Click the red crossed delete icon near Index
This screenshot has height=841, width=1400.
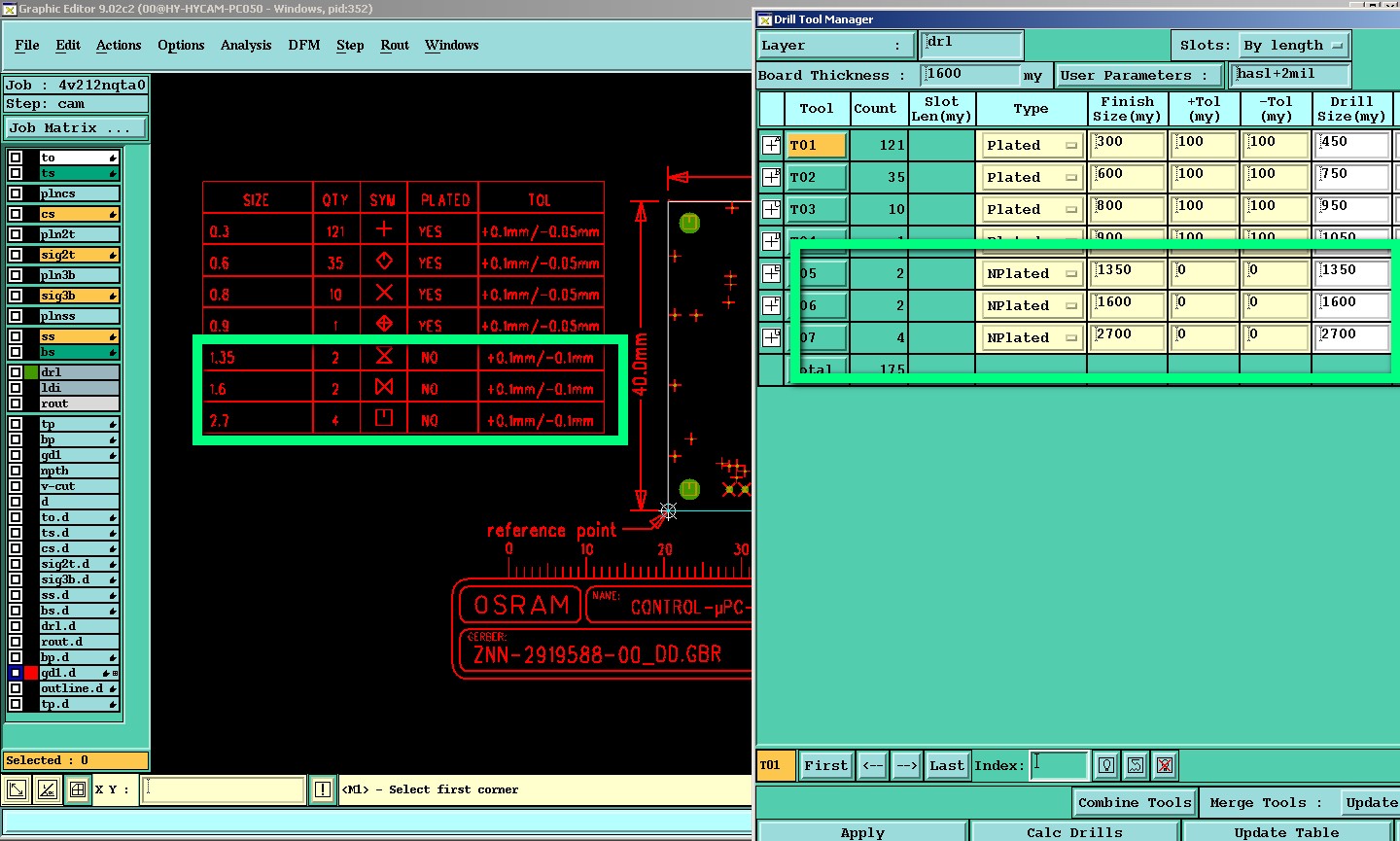click(1165, 765)
